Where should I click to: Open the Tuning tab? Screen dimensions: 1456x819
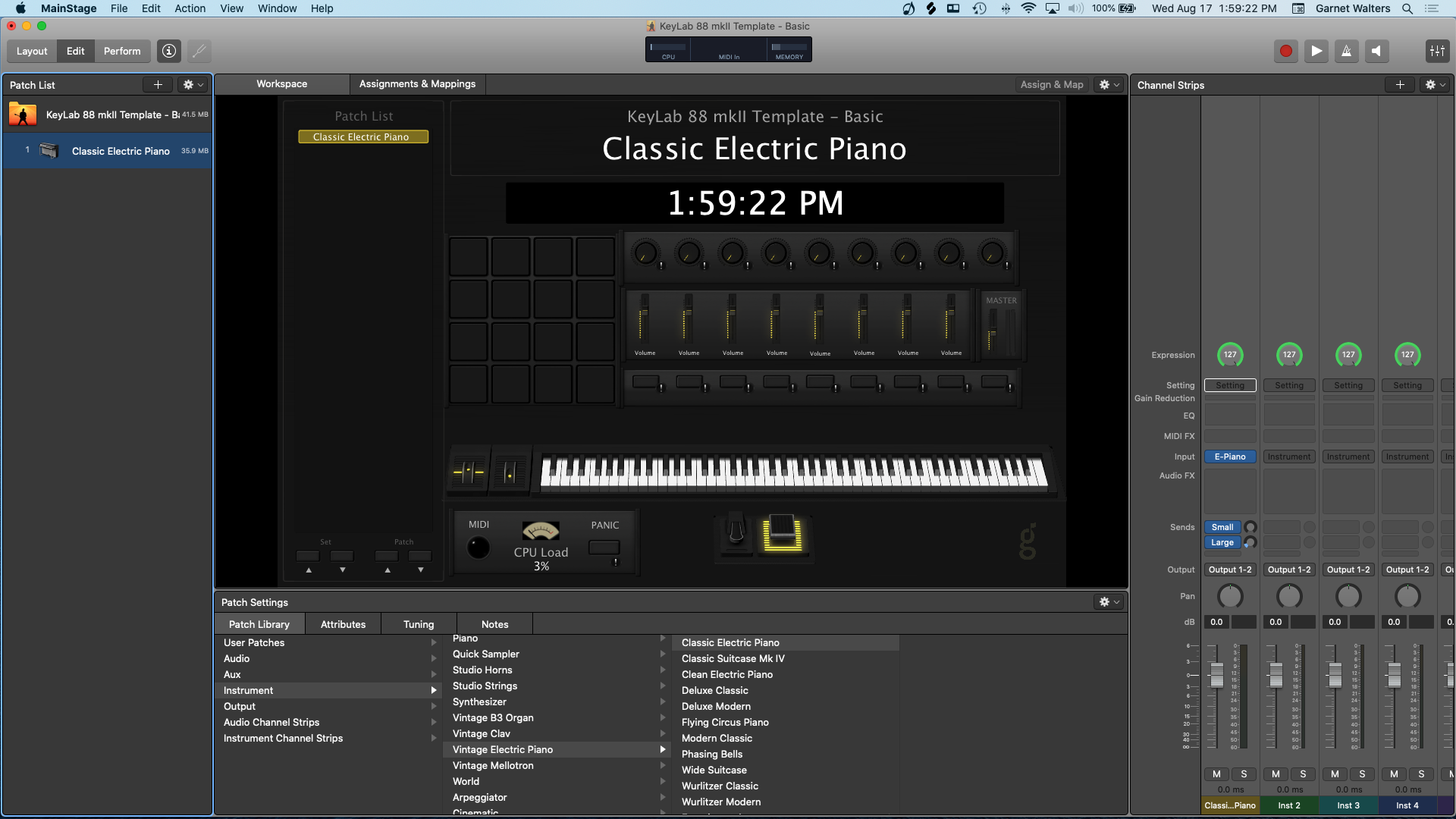coord(419,624)
